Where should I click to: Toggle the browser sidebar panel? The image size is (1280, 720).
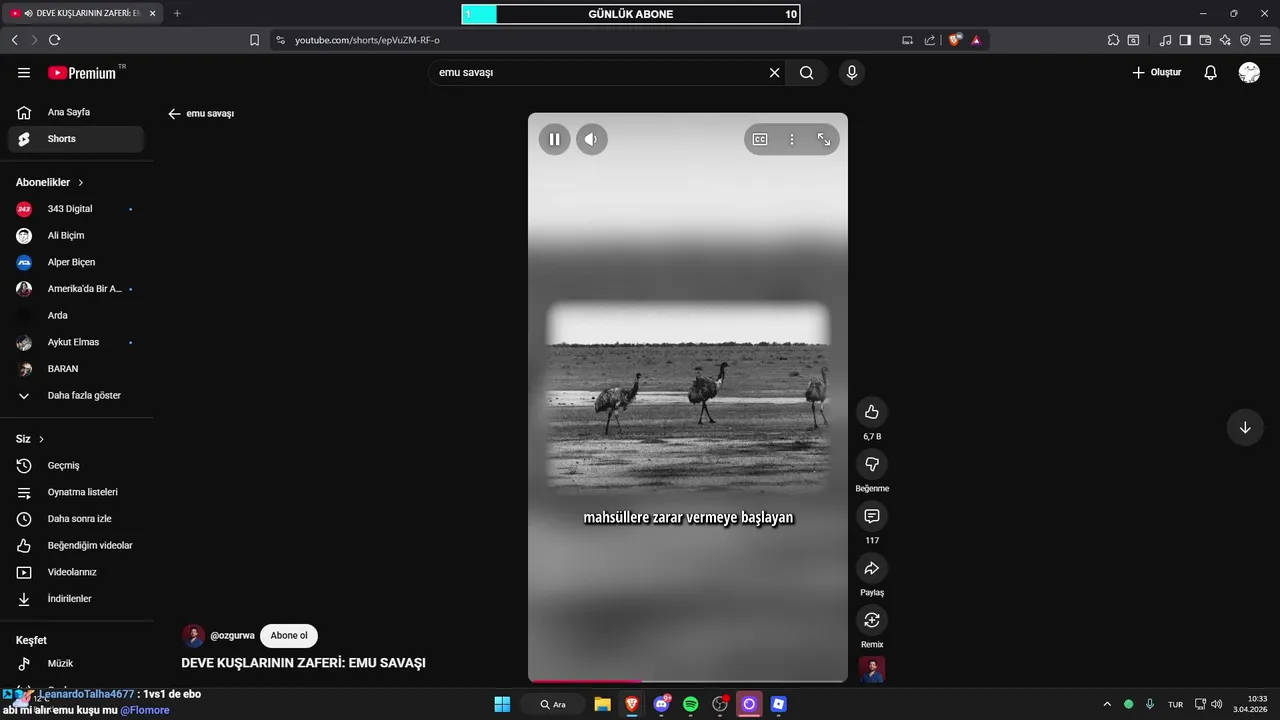1185,40
